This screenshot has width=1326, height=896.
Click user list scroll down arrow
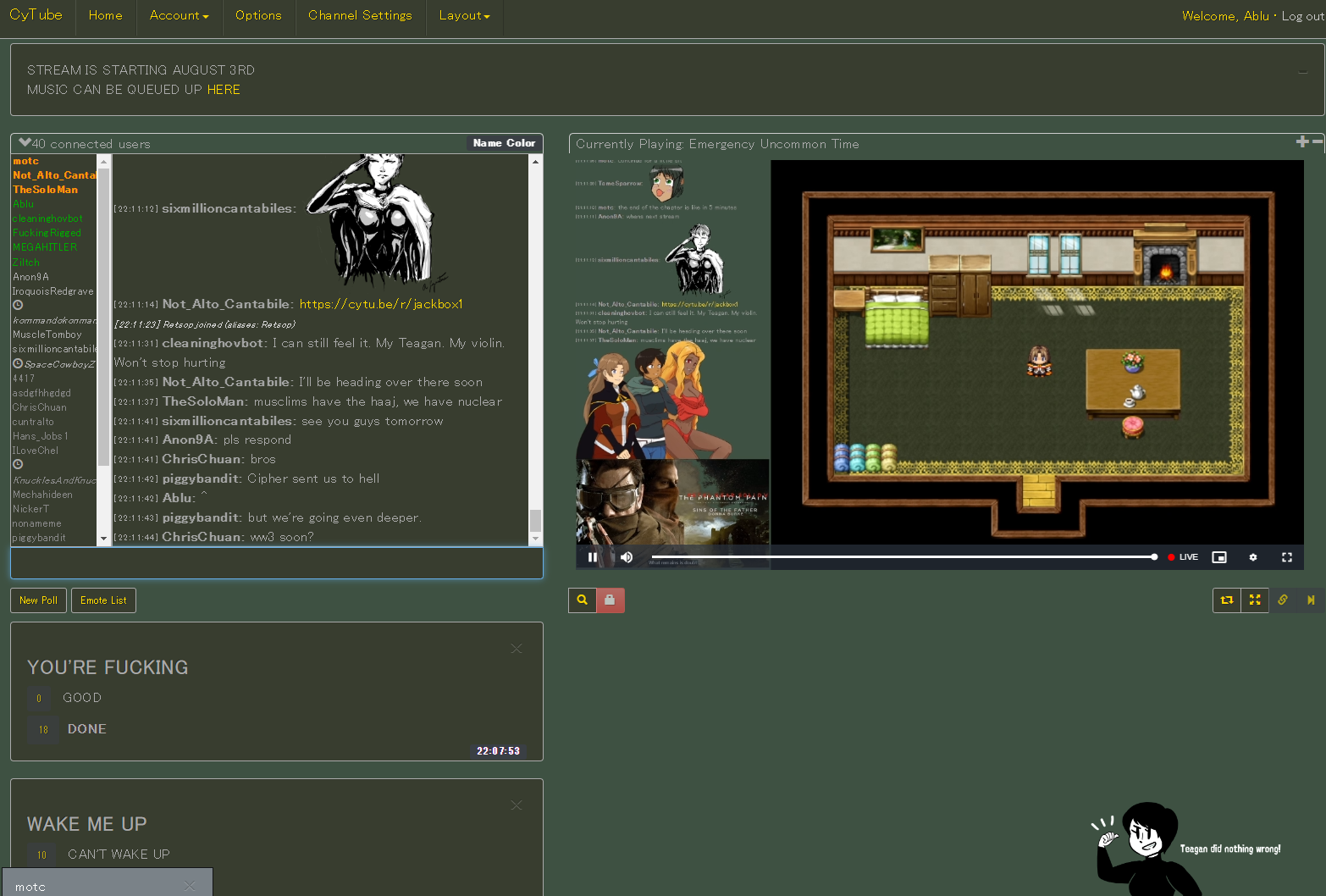[x=103, y=539]
